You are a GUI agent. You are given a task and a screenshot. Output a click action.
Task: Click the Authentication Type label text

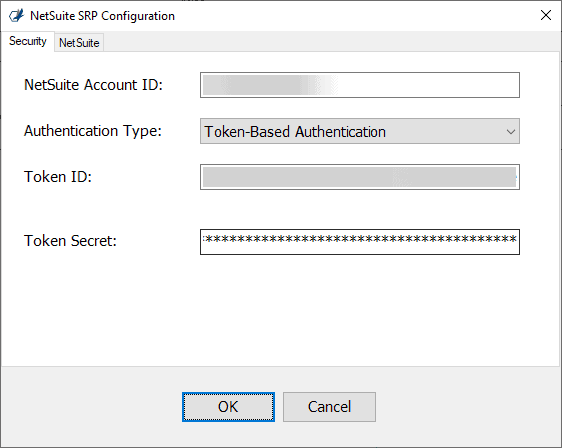tap(92, 131)
